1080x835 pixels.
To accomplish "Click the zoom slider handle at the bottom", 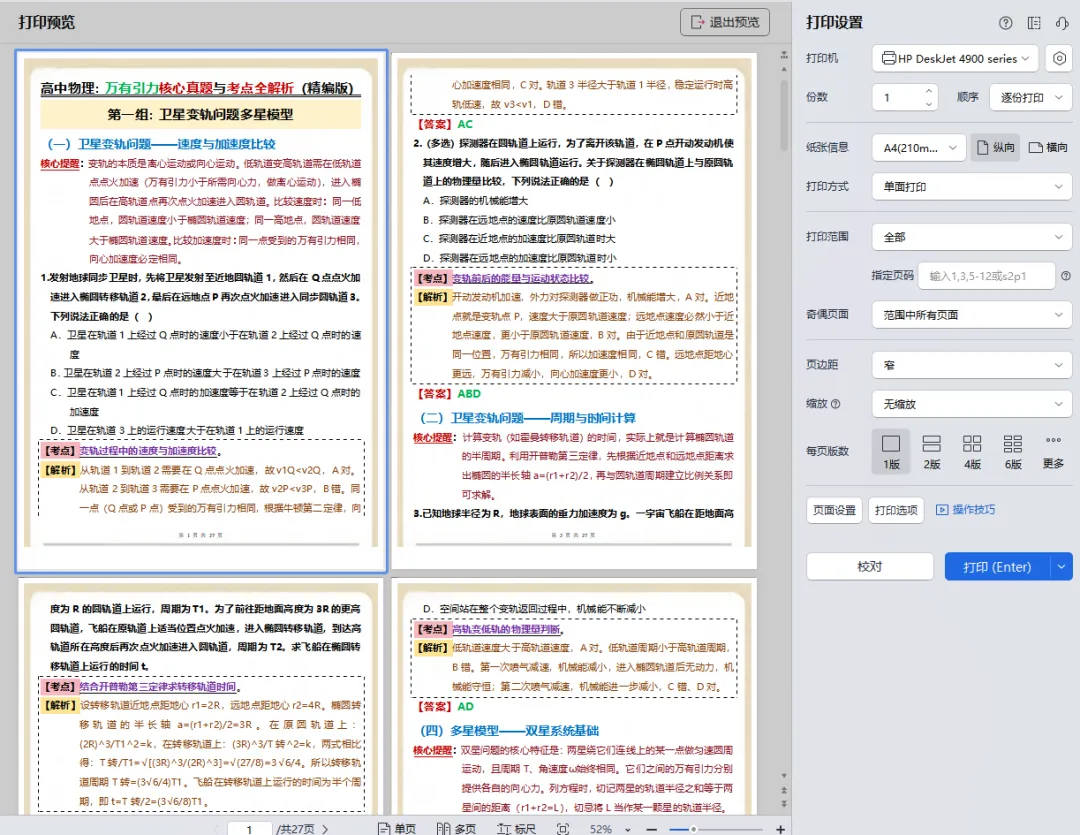I will click(693, 829).
